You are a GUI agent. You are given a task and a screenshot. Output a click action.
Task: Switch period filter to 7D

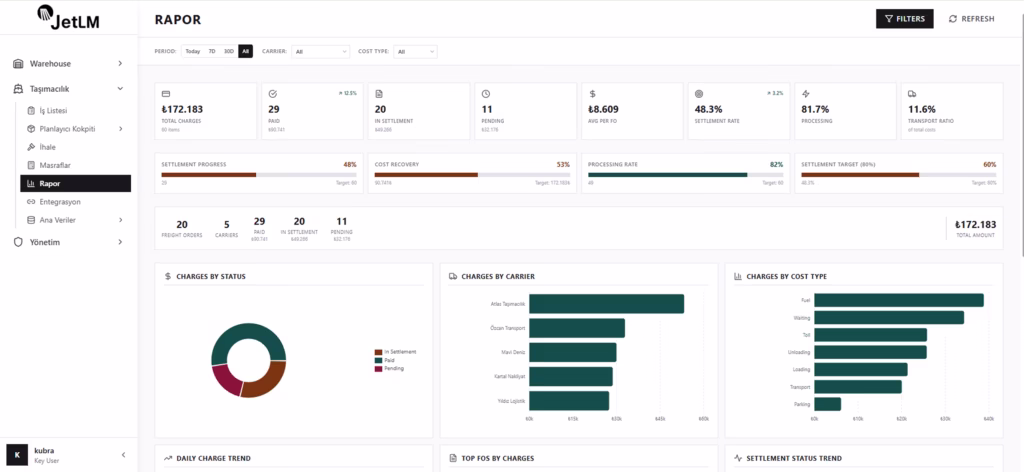click(211, 51)
